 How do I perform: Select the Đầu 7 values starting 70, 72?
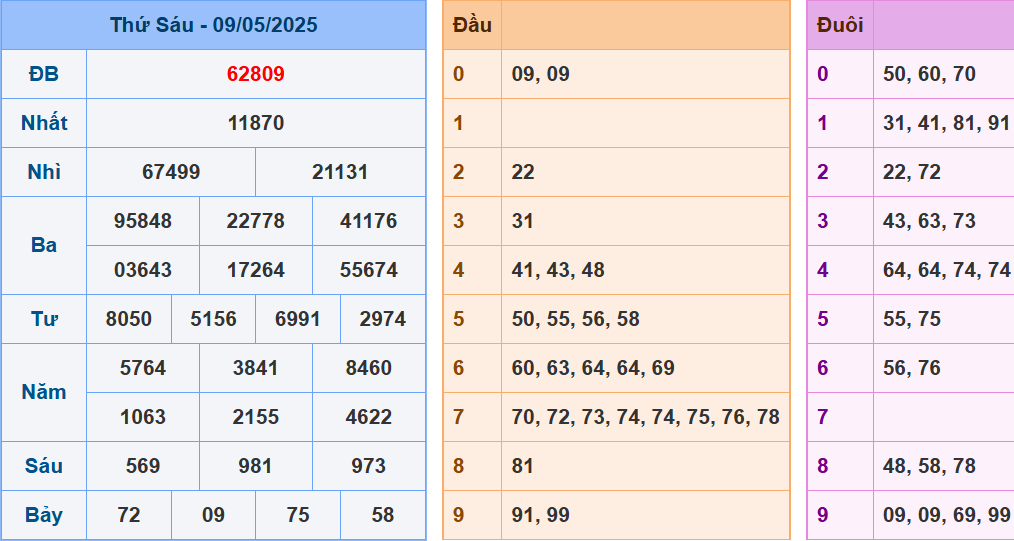tap(645, 418)
